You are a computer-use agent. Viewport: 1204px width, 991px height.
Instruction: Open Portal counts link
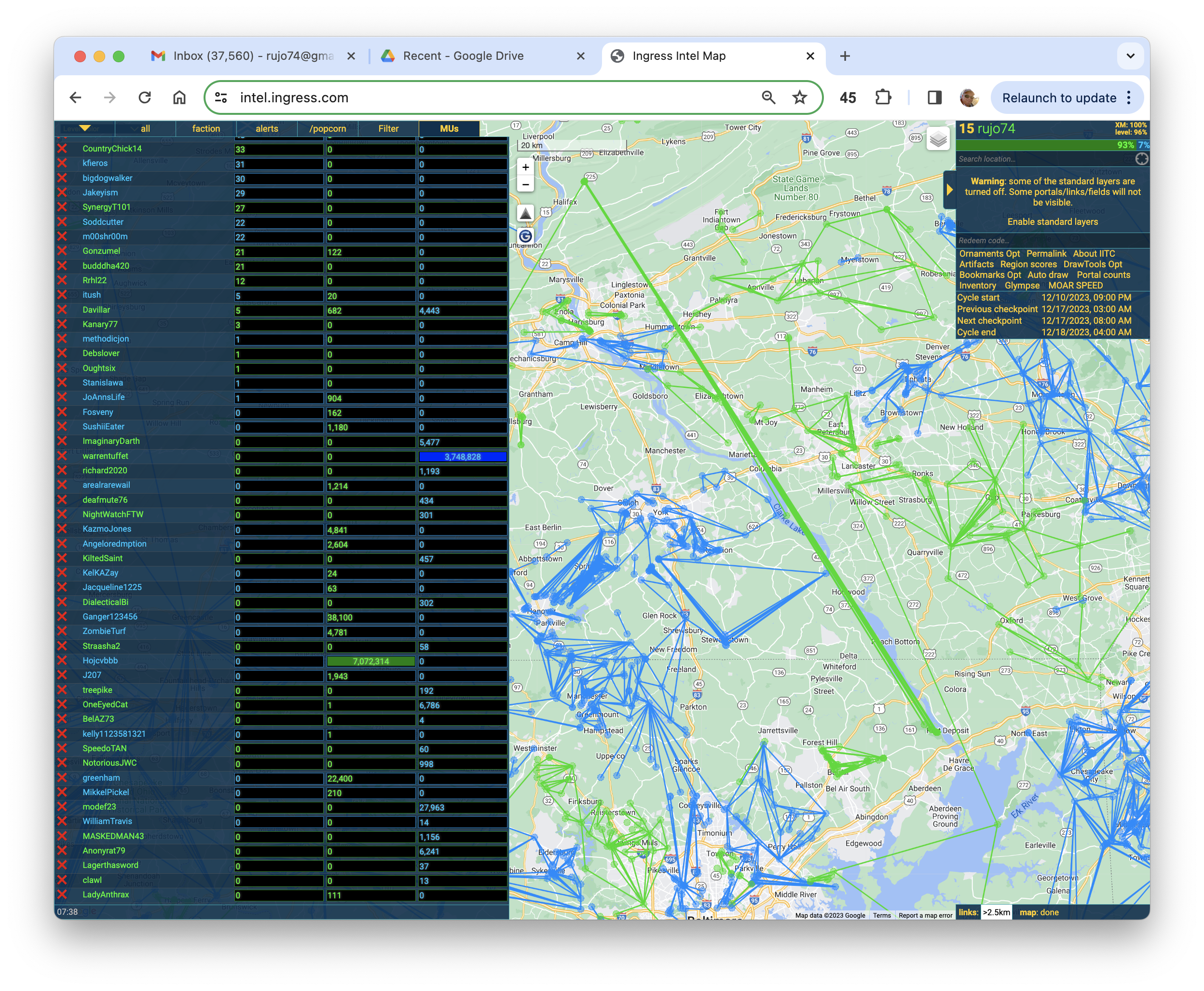pos(1103,275)
